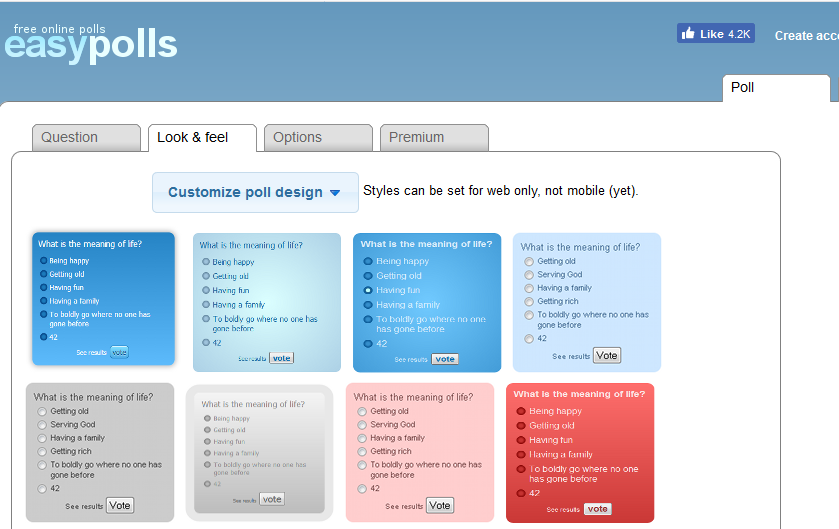Click the Create account link
839x529 pixels.
(806, 36)
